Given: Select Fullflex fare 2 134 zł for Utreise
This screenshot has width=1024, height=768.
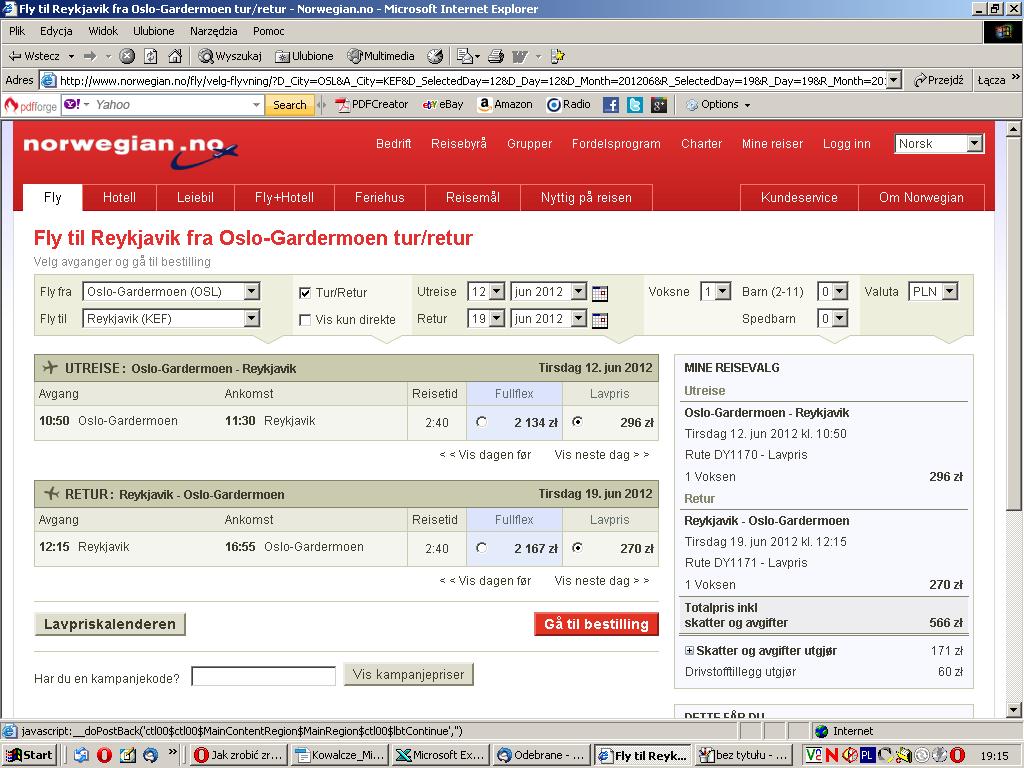Looking at the screenshot, I should (x=481, y=422).
